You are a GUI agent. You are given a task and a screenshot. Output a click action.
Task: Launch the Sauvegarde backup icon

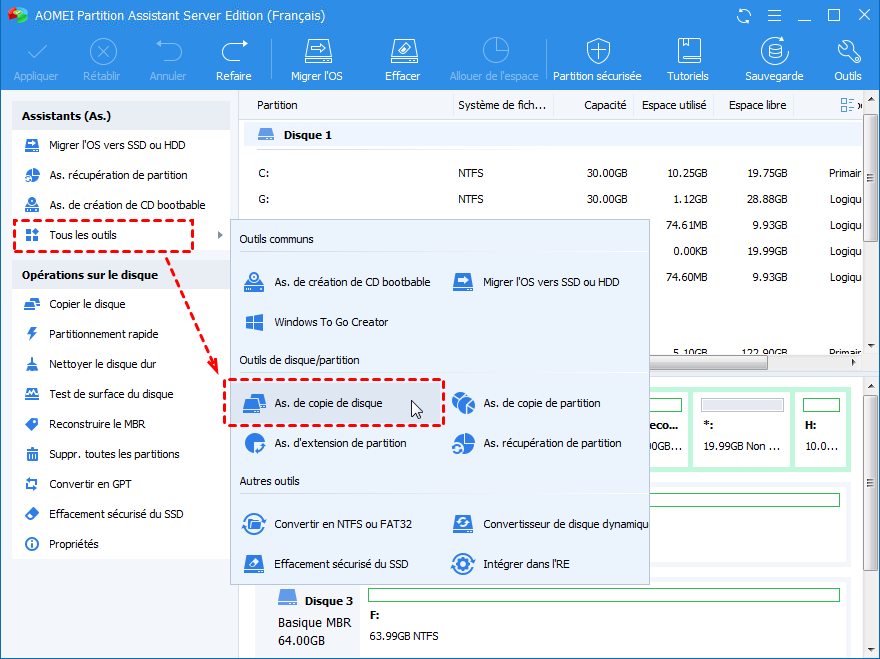[774, 51]
